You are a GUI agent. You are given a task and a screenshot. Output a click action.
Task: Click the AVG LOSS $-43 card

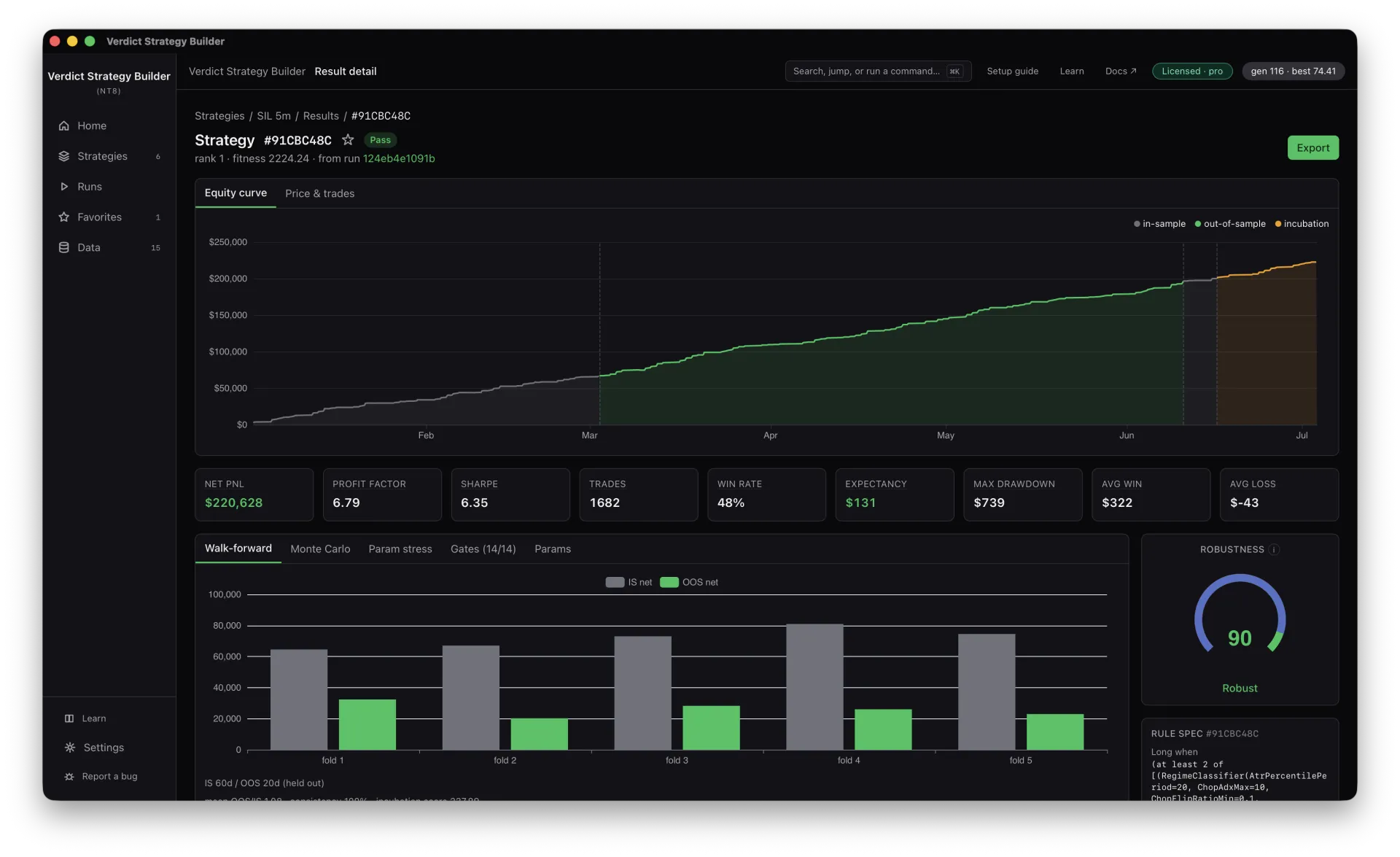1280,495
